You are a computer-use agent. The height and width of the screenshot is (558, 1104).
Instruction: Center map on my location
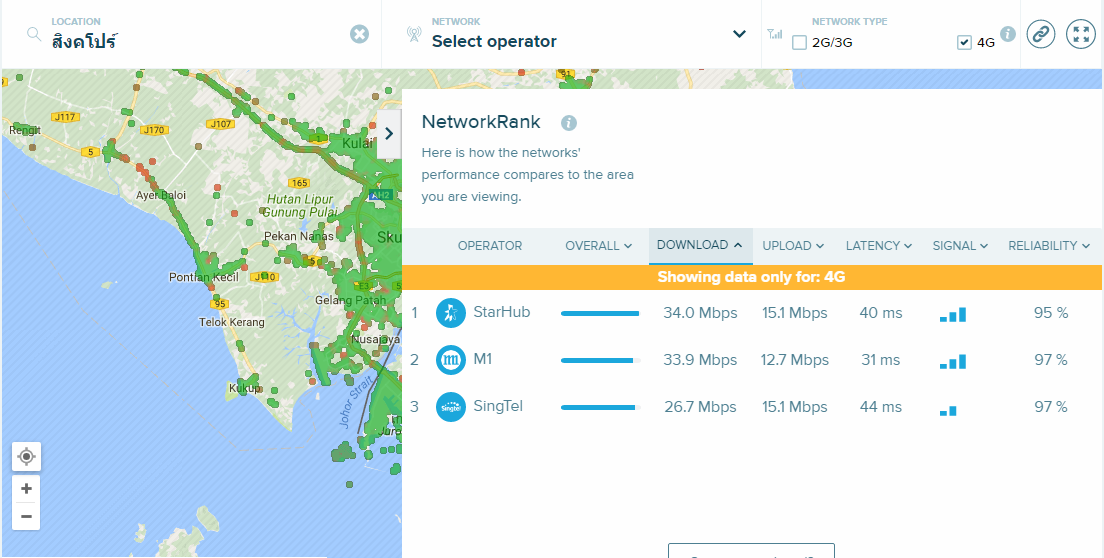[x=26, y=457]
